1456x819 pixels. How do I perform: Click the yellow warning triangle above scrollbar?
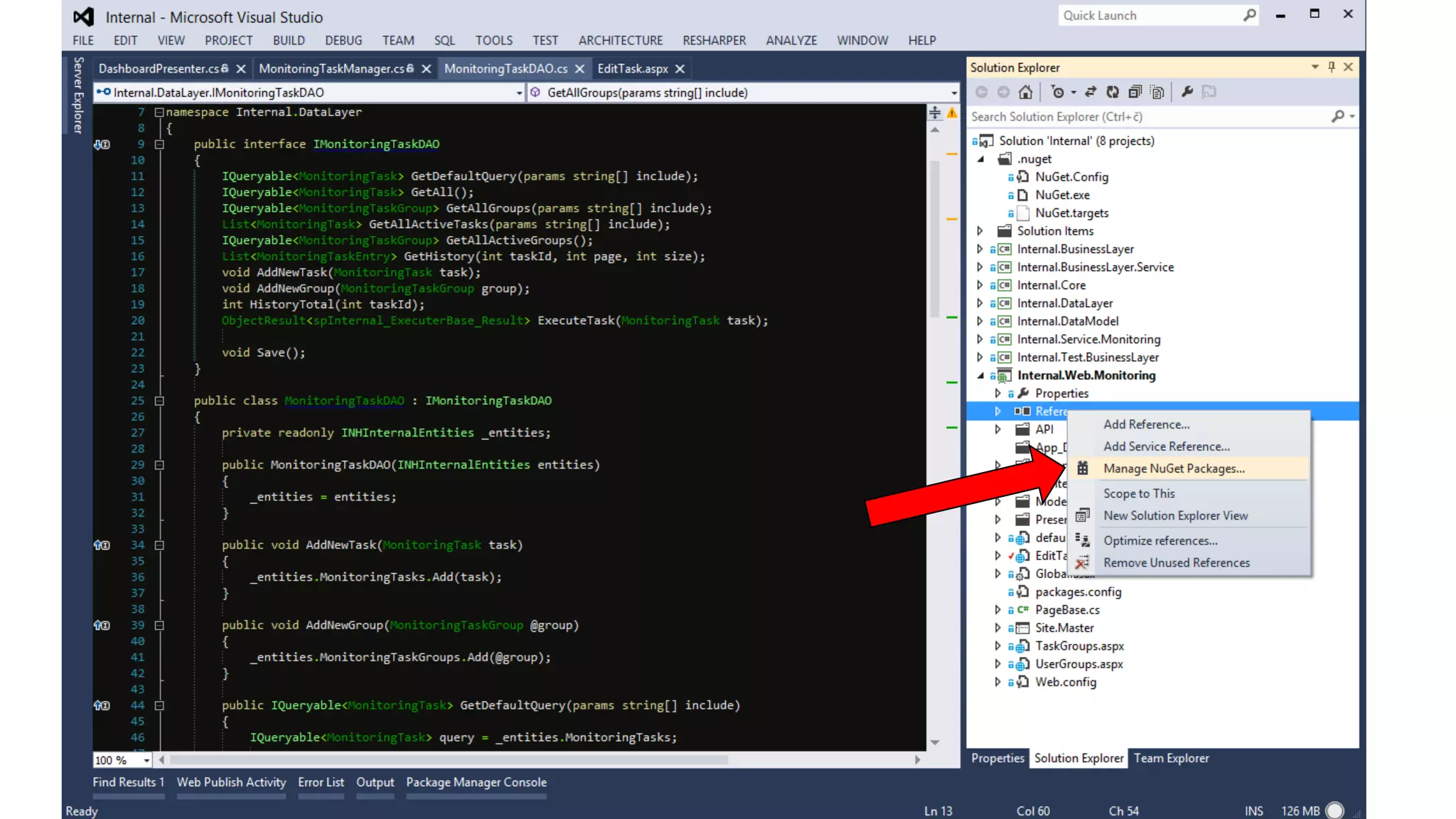point(952,112)
